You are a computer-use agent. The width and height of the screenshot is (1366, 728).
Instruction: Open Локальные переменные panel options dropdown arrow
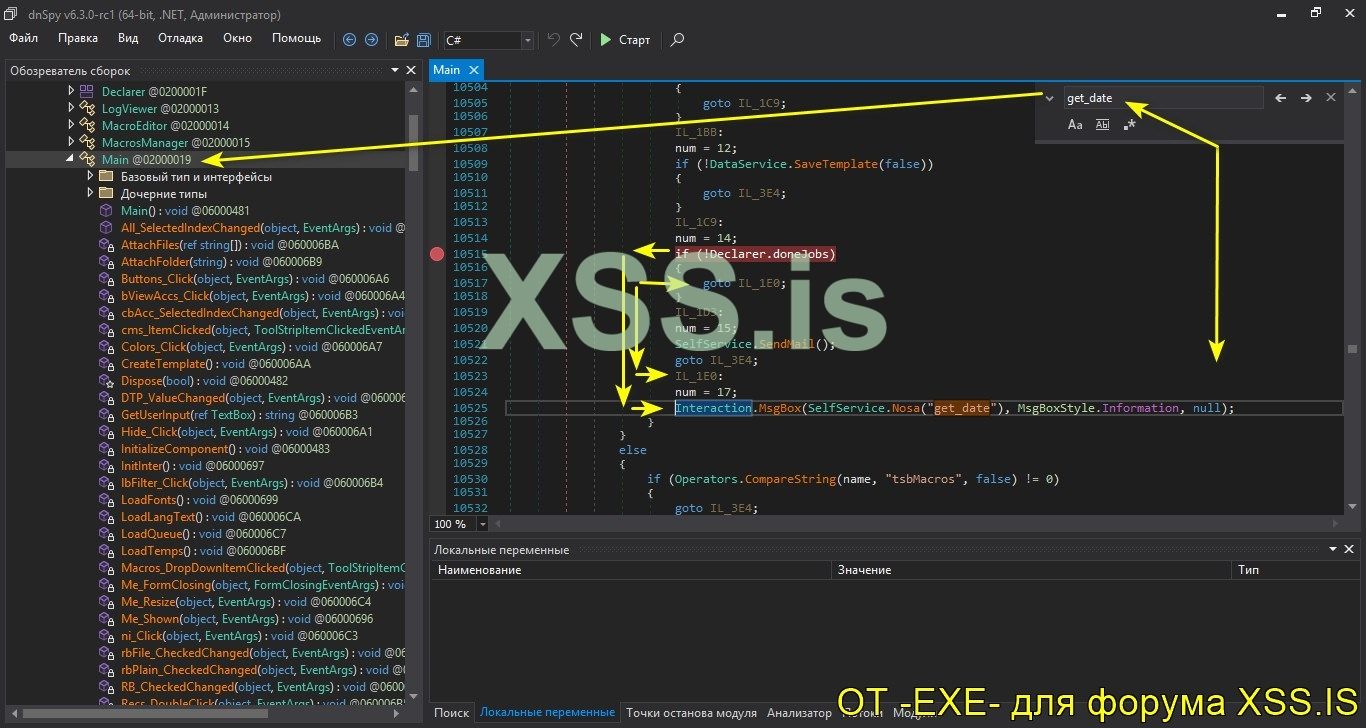click(x=1333, y=549)
